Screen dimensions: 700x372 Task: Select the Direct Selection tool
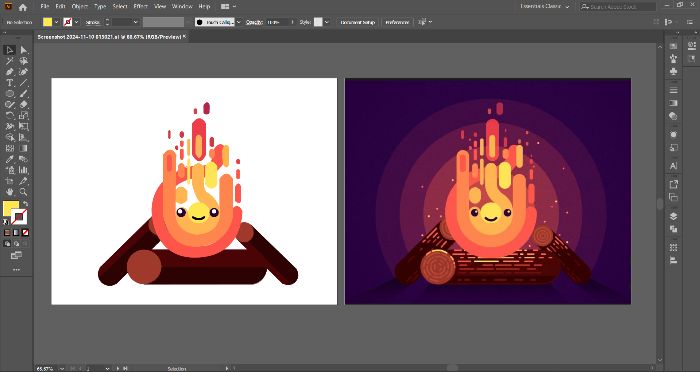pos(24,50)
